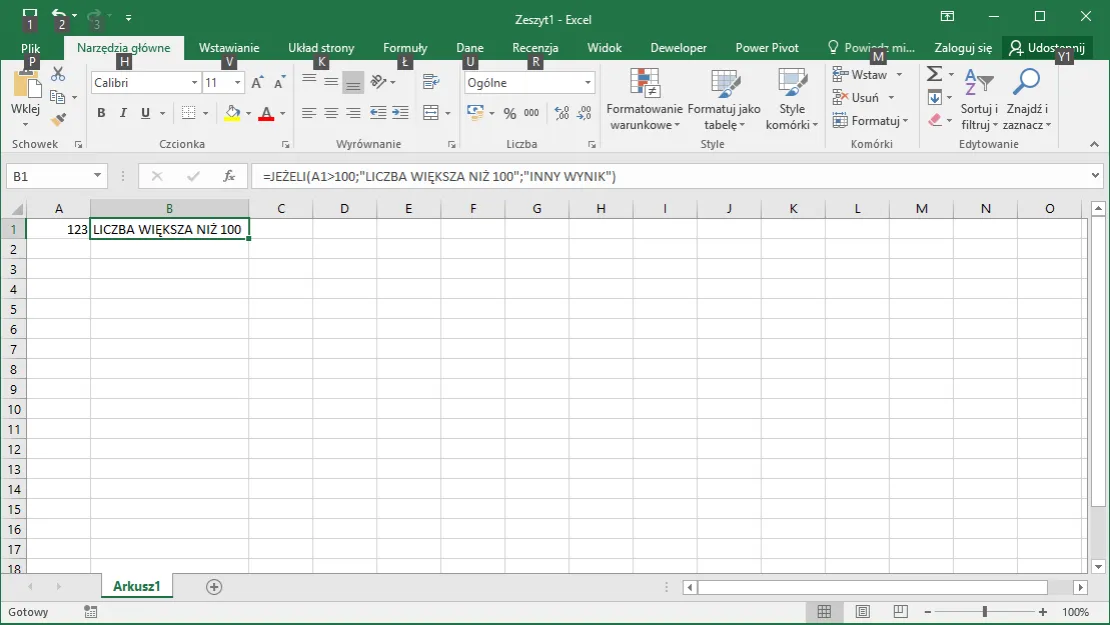1110x625 pixels.
Task: Open the font color dropdown arrow
Action: tap(281, 114)
